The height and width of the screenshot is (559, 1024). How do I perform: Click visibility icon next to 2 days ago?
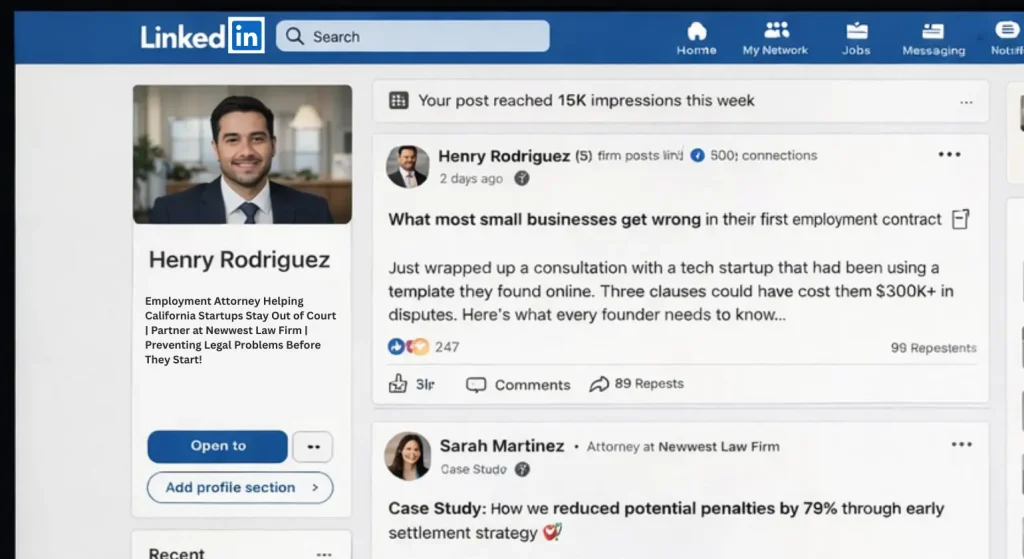[521, 178]
